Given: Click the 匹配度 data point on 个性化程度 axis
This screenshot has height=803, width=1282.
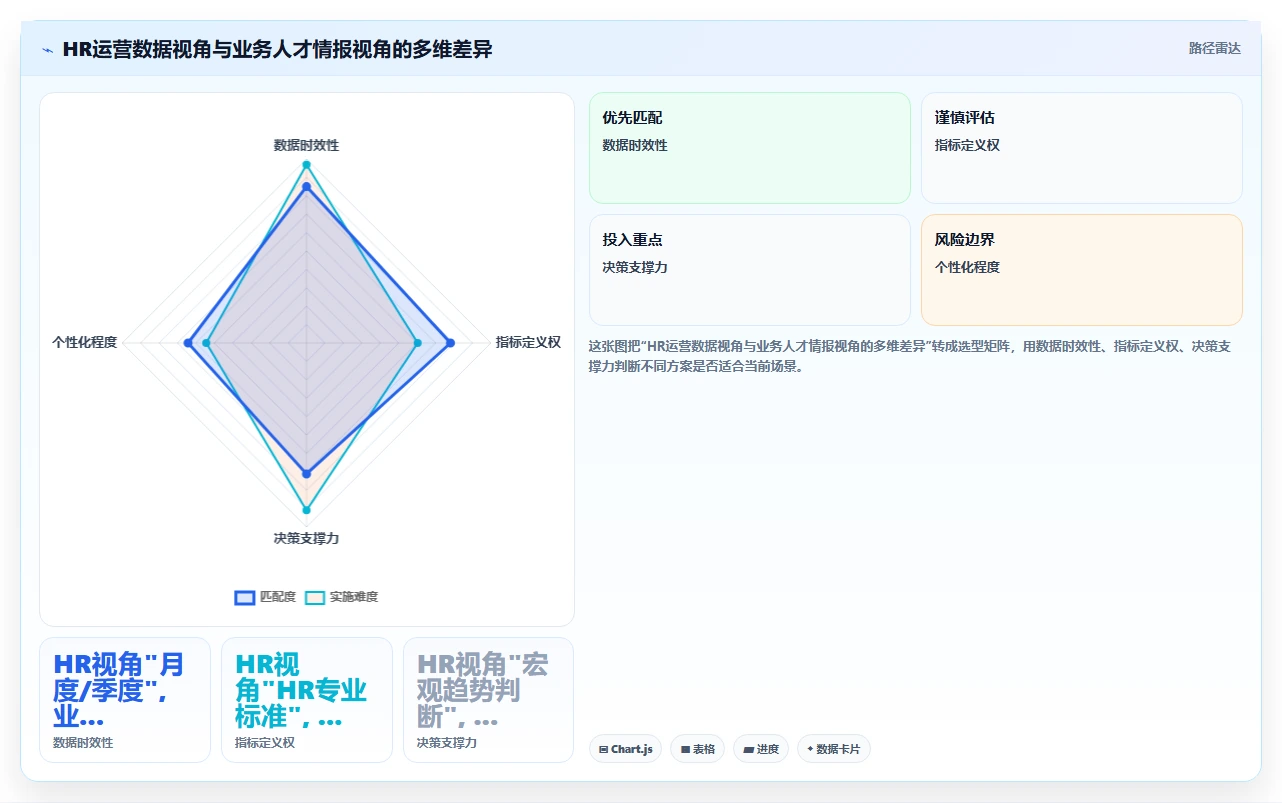Looking at the screenshot, I should click(187, 343).
